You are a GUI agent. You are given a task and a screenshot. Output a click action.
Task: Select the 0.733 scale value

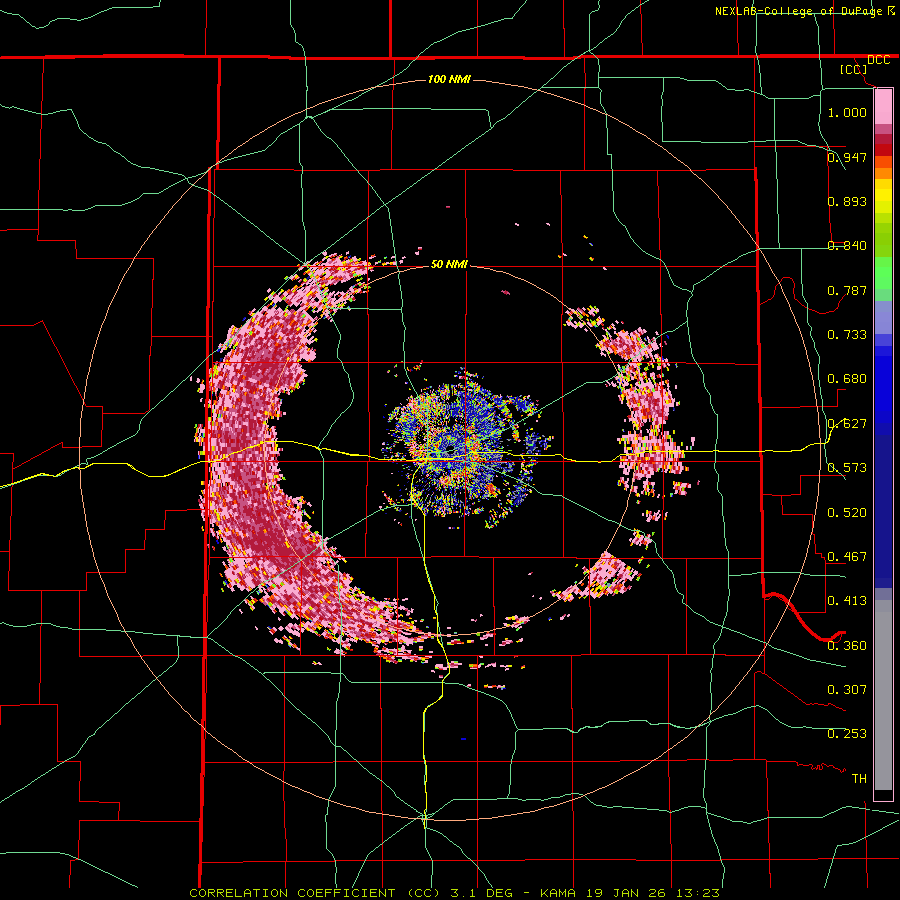pos(847,335)
